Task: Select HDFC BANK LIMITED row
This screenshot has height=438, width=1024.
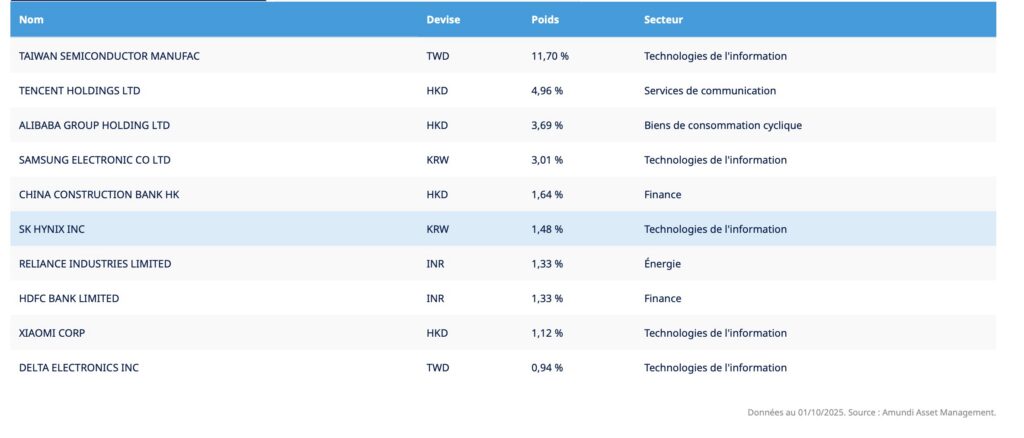Action: (503, 298)
